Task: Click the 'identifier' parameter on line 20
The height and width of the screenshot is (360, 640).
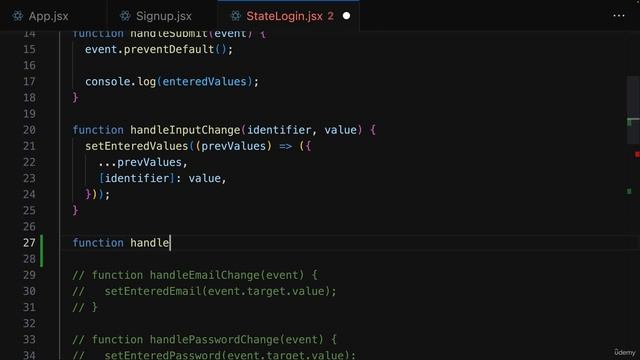Action: pyautogui.click(x=279, y=130)
